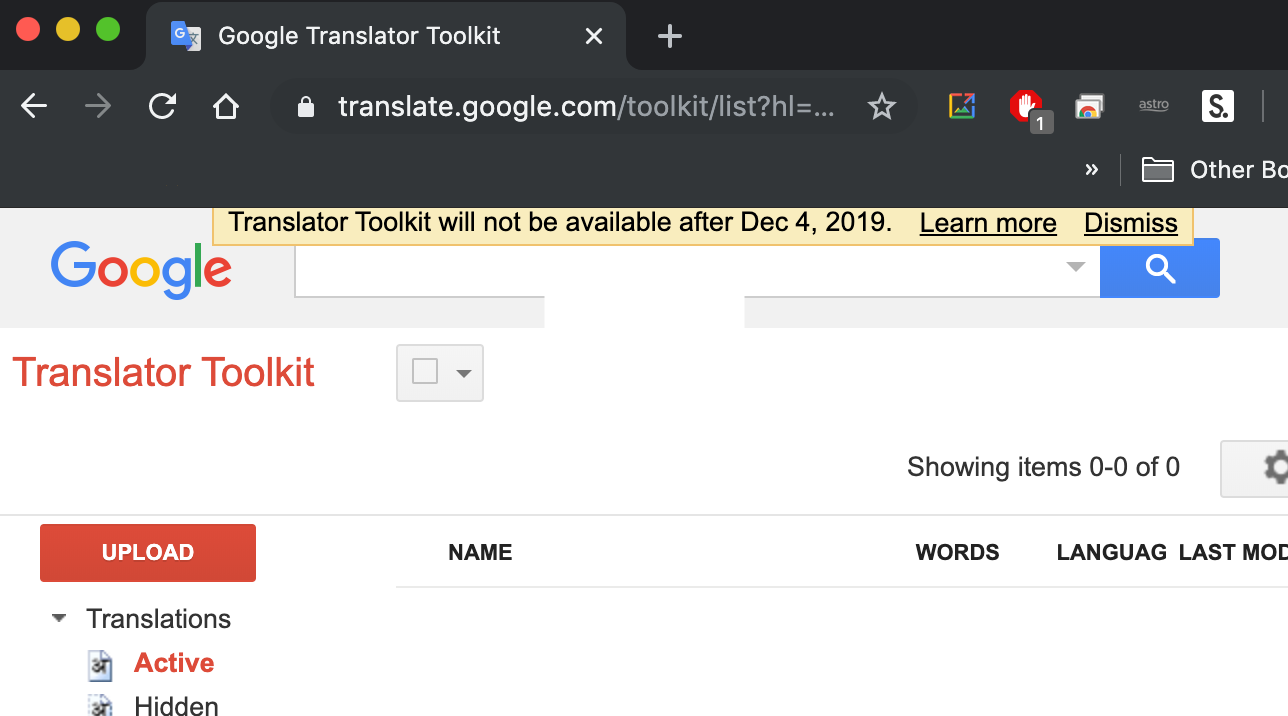Open a new browser tab
Screen dimensions: 1288x716
click(x=670, y=37)
